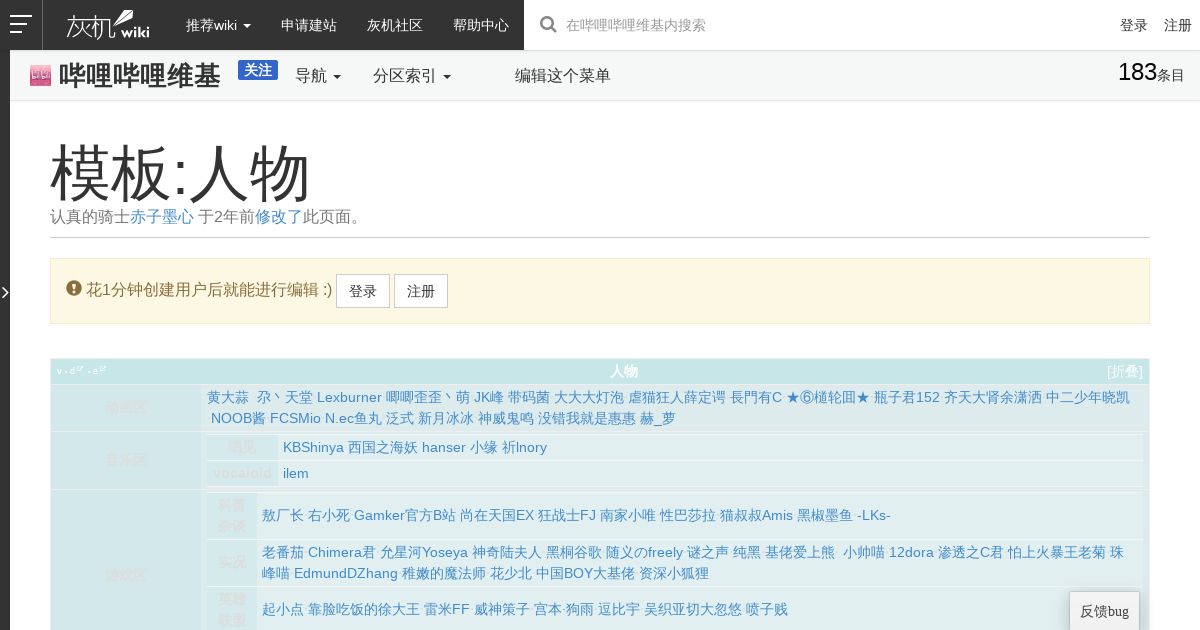Click the 183条目 article count
1200x630 pixels.
pos(1151,73)
